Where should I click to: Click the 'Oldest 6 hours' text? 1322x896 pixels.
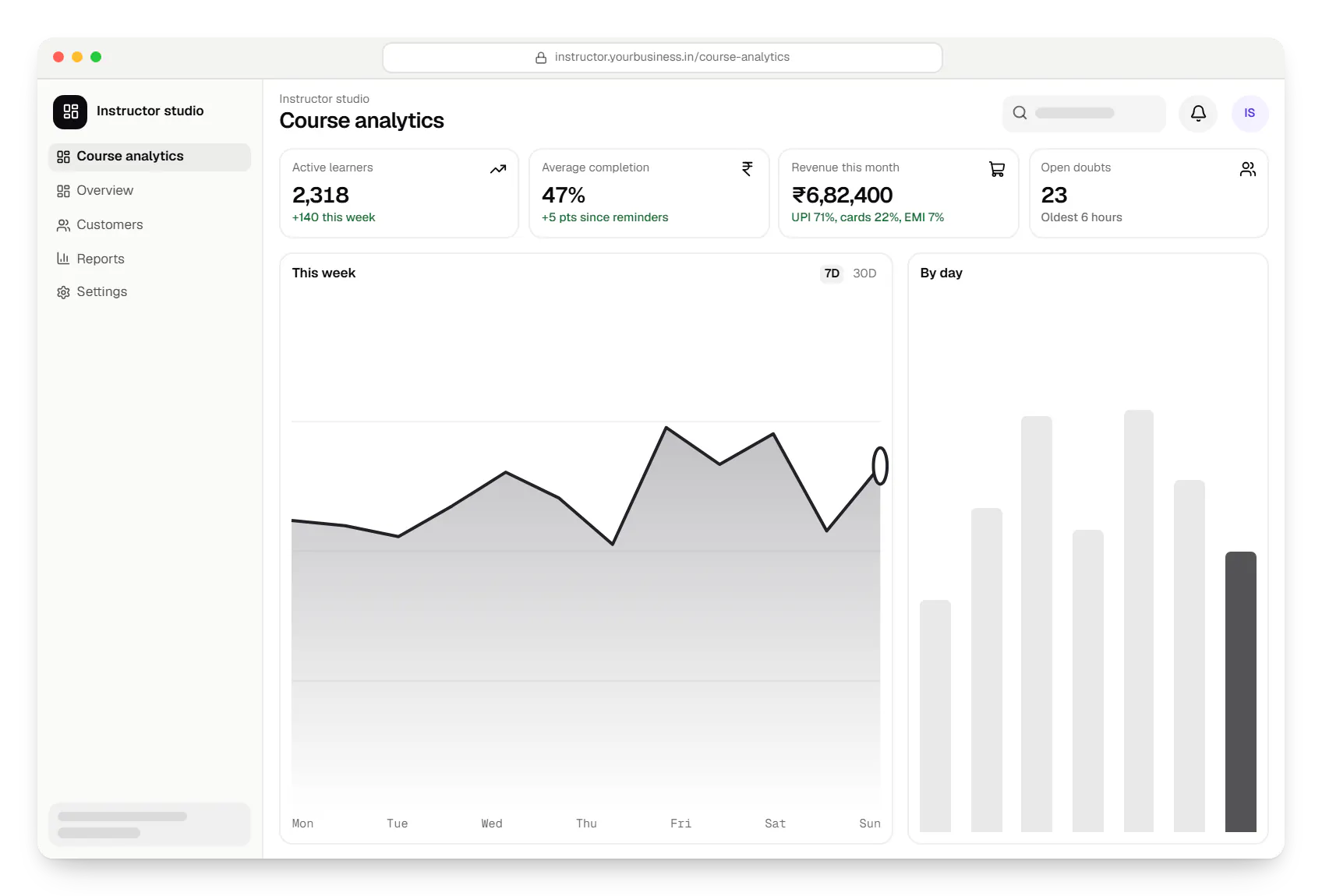1081,217
